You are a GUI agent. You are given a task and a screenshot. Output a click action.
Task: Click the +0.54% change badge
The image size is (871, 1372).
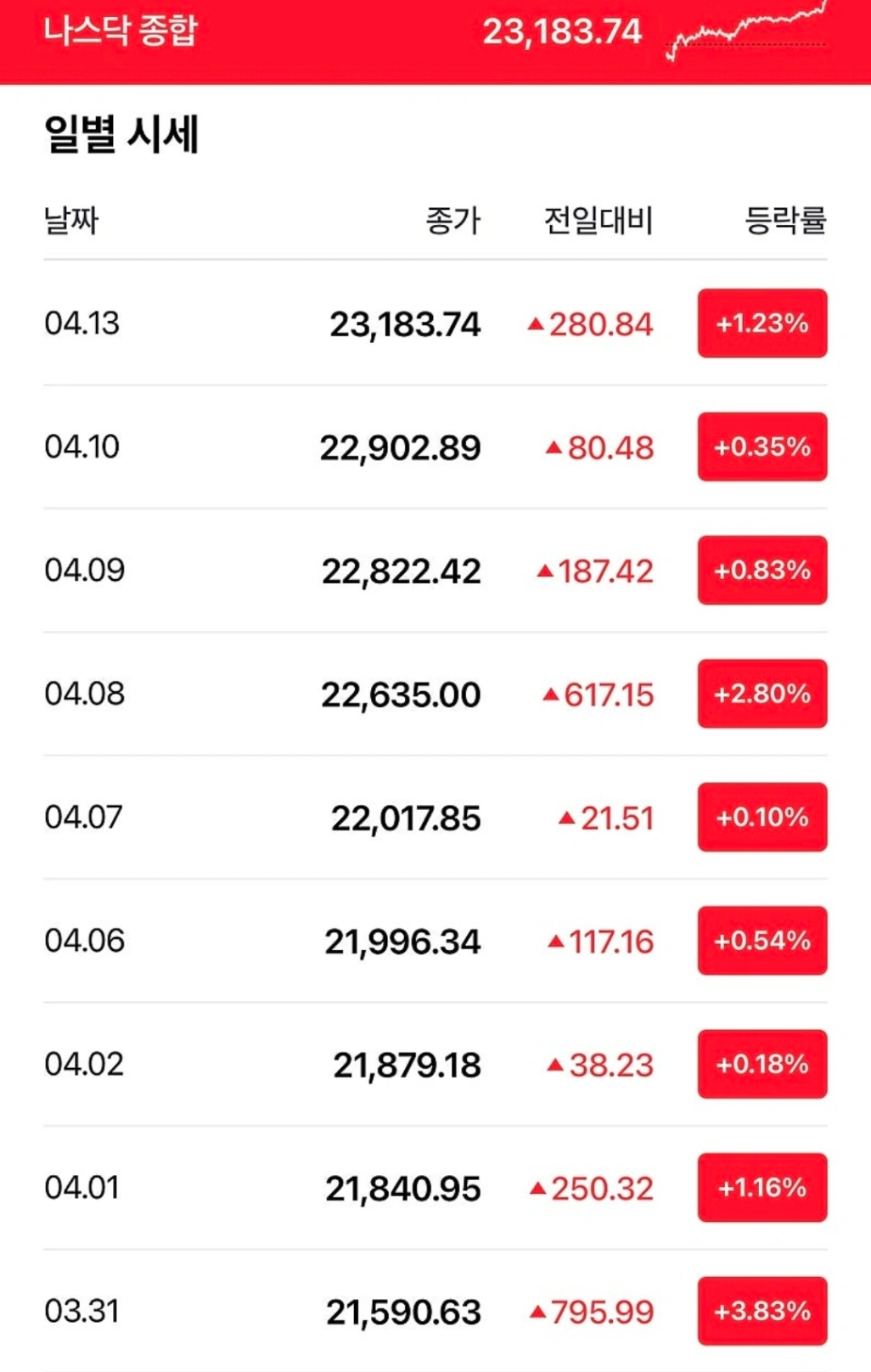[x=761, y=941]
